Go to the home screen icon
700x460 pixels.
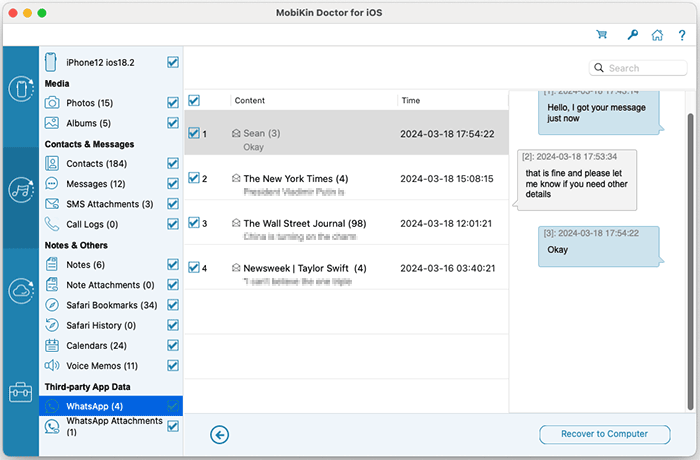point(657,34)
